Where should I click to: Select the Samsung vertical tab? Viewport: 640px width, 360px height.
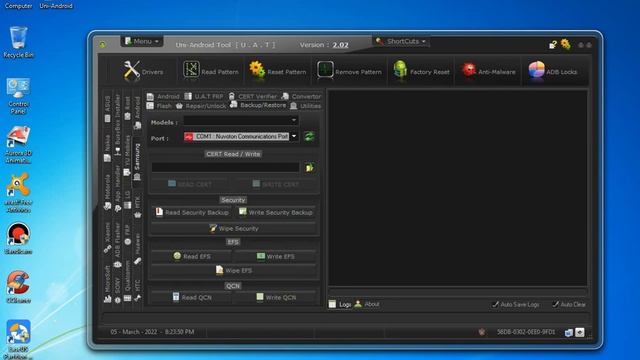[137, 162]
